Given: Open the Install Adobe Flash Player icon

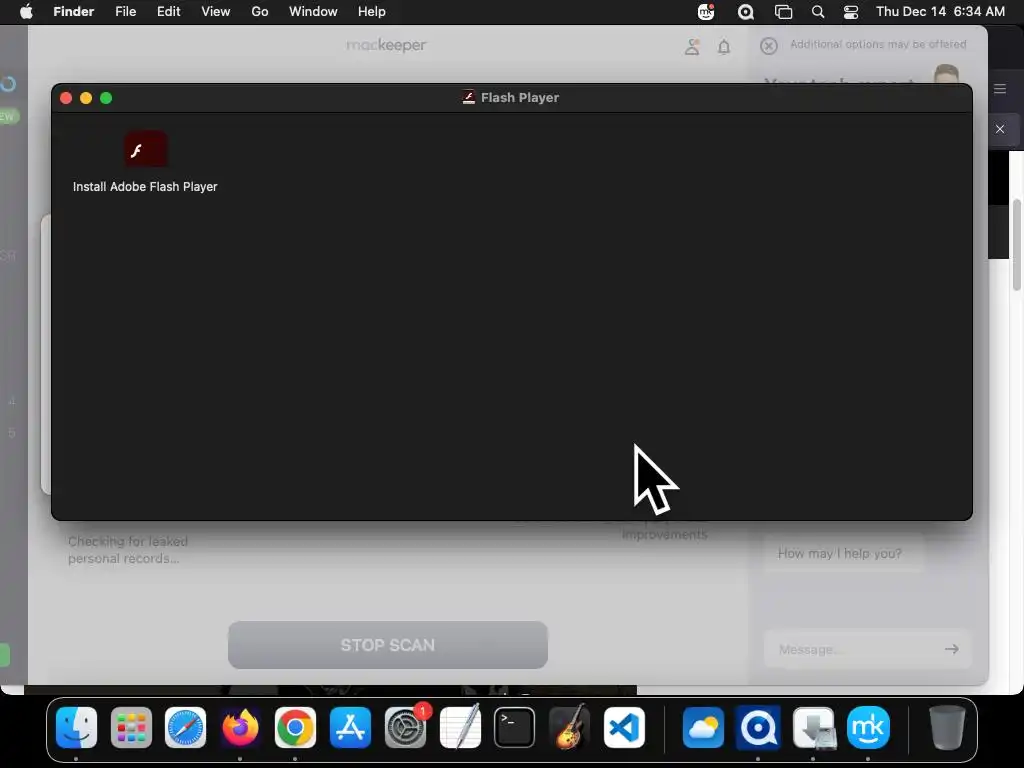Looking at the screenshot, I should [x=146, y=150].
